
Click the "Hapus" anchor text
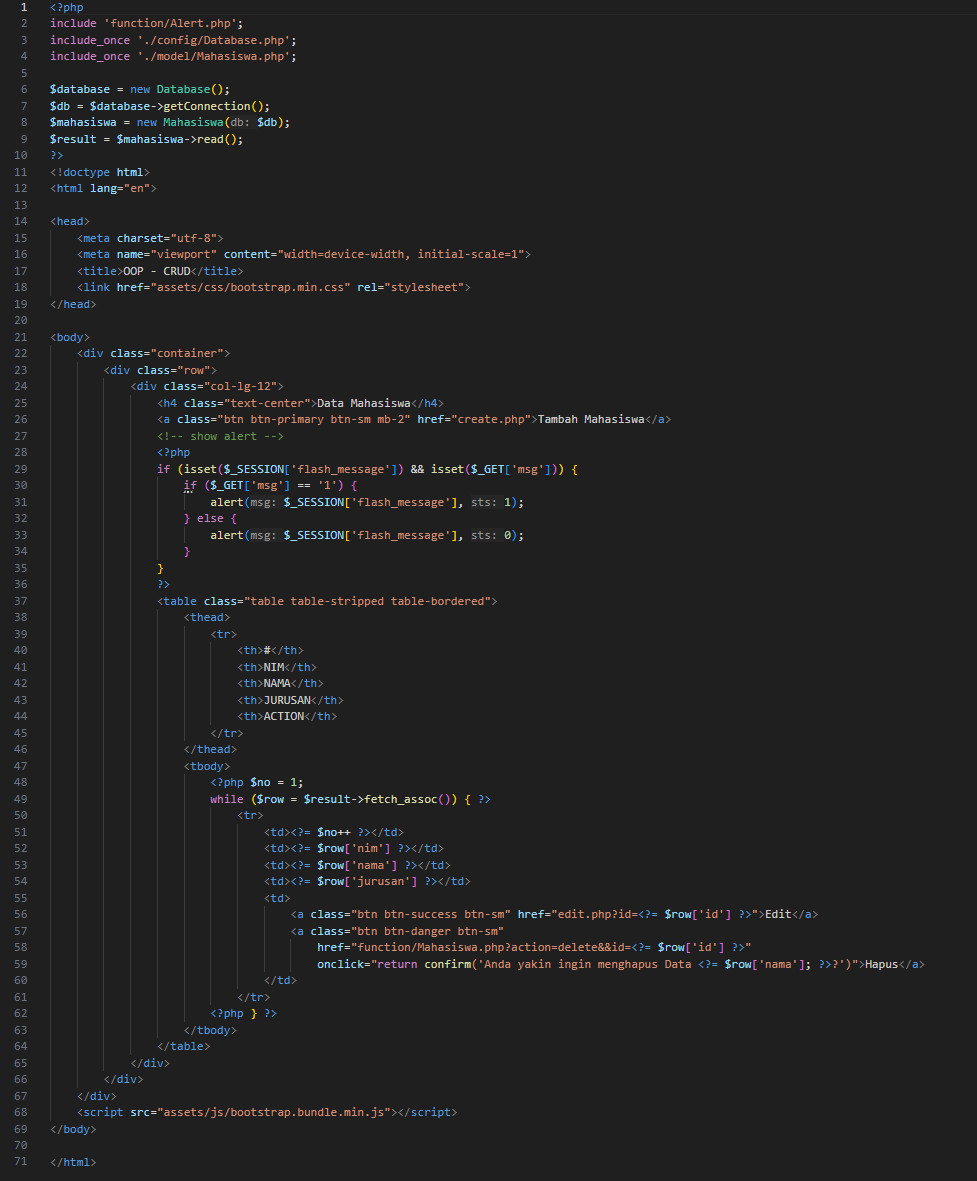tap(880, 964)
